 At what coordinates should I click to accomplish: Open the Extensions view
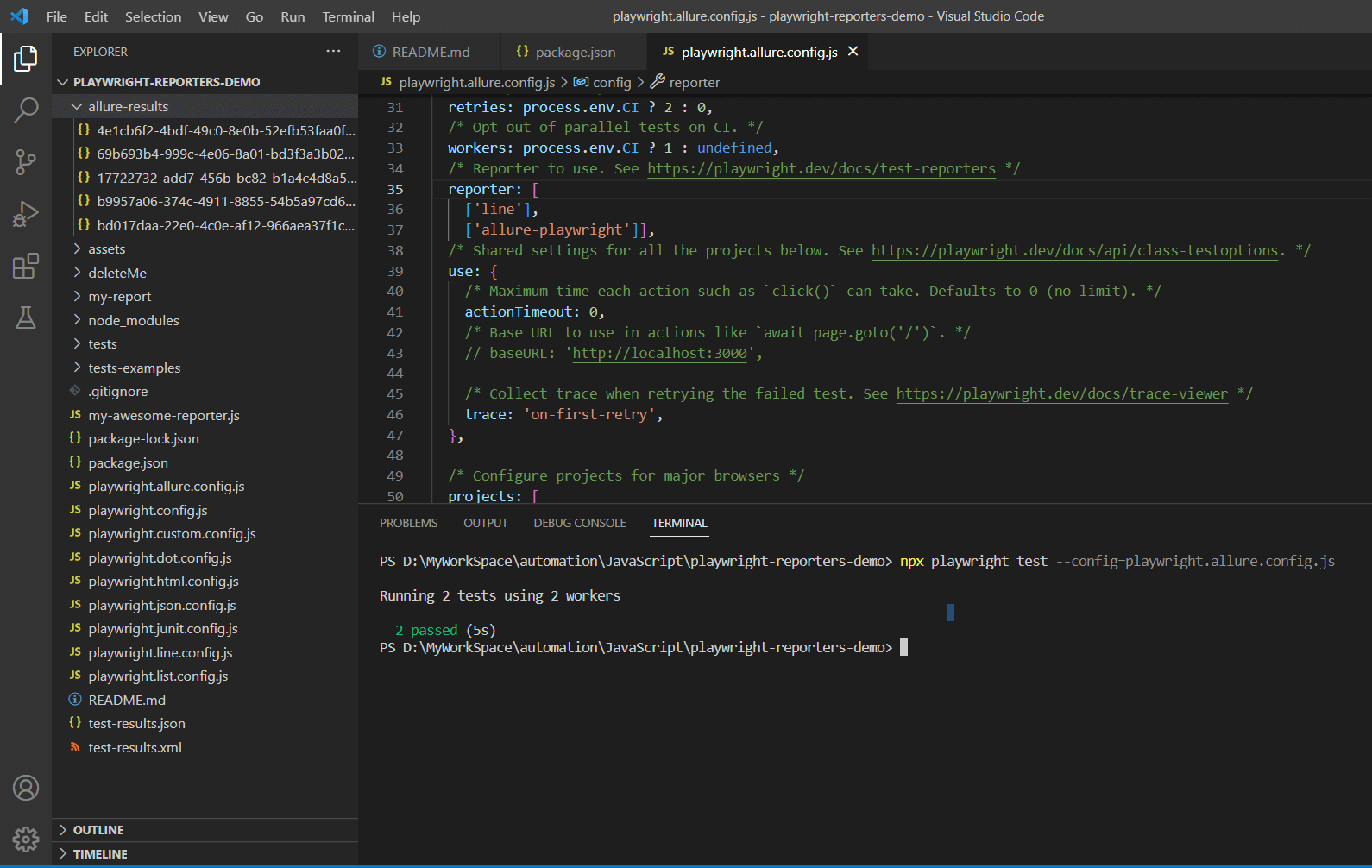pos(26,266)
